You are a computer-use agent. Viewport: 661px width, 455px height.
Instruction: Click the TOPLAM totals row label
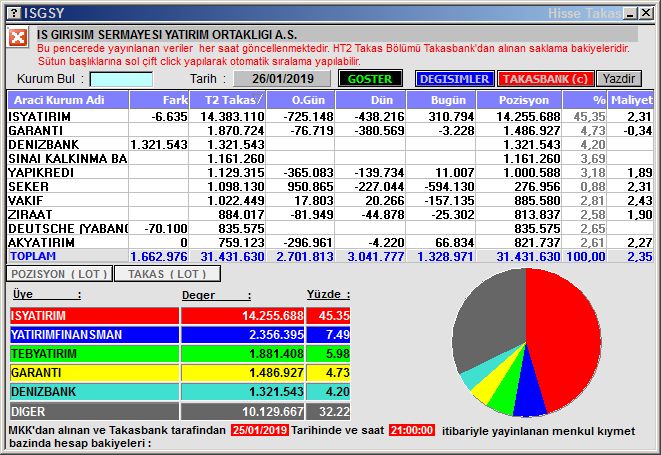33,256
